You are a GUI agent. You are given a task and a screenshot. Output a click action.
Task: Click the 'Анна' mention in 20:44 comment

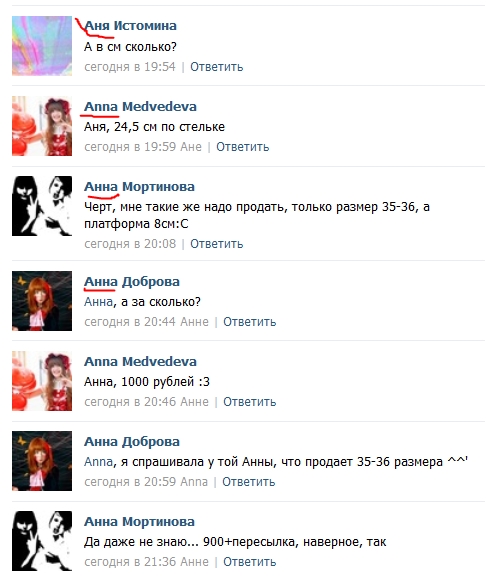click(x=98, y=302)
